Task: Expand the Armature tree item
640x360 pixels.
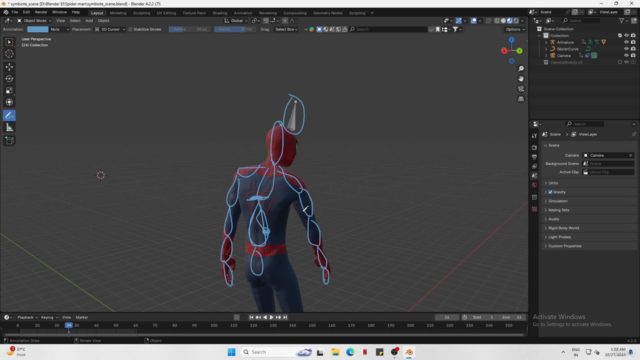Action: pos(546,42)
